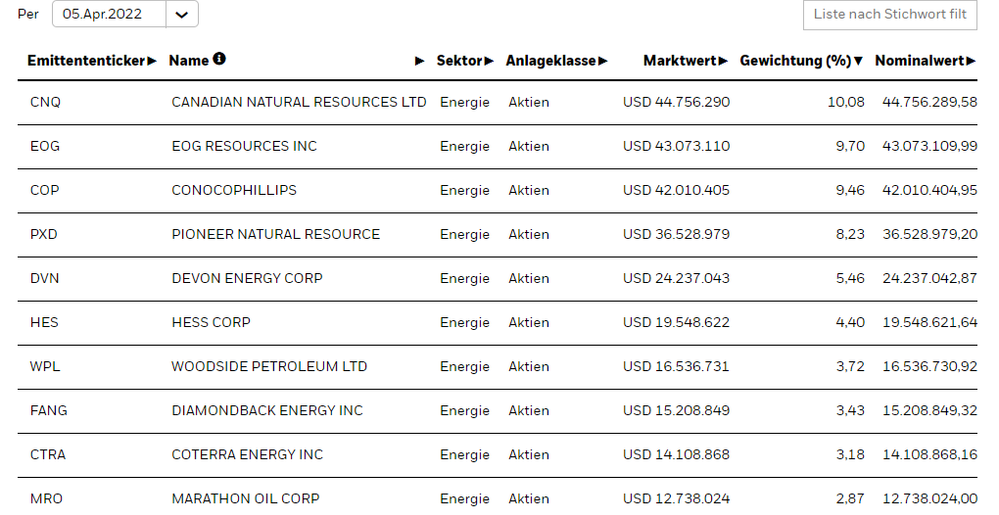This screenshot has height=515, width=999.
Task: Select ticker PXD
Action: [43, 234]
